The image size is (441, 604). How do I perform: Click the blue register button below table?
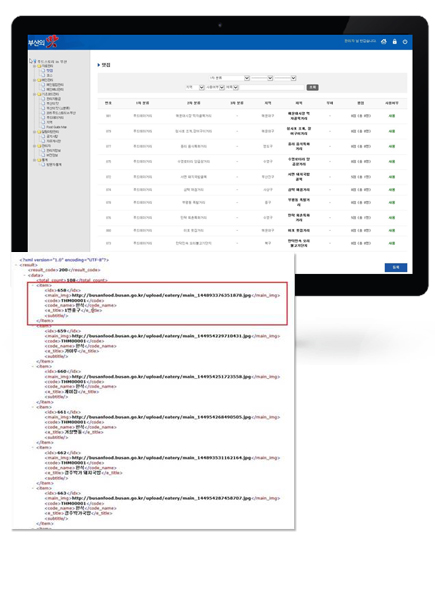(x=396, y=267)
